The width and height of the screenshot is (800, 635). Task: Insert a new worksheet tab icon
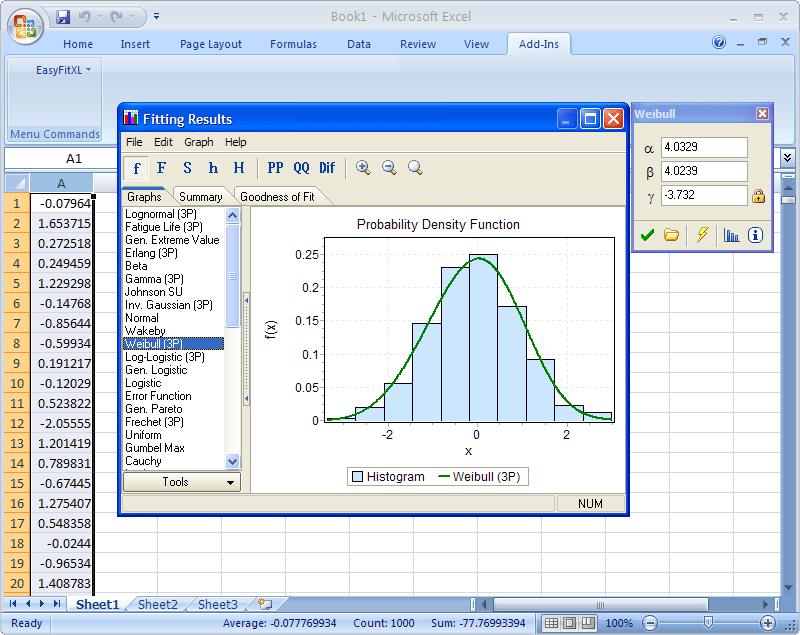coord(266,604)
